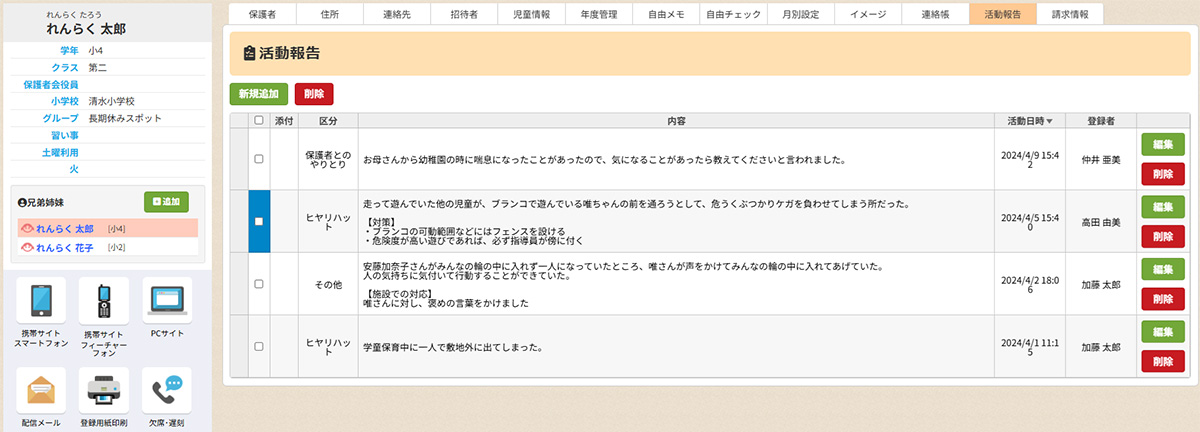Viewport: 1200px width, 432px height.
Task: Click 学童保育中に一人で敷地外 content text
Action: pyautogui.click(x=452, y=347)
